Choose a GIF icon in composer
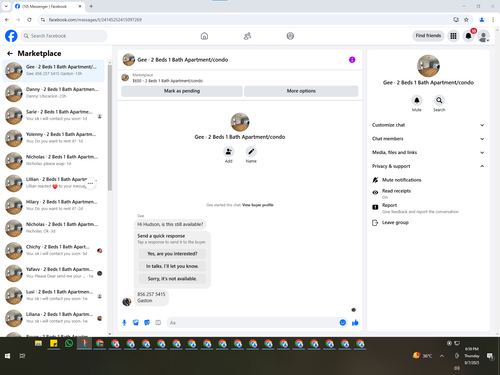500x375 pixels. click(x=158, y=322)
